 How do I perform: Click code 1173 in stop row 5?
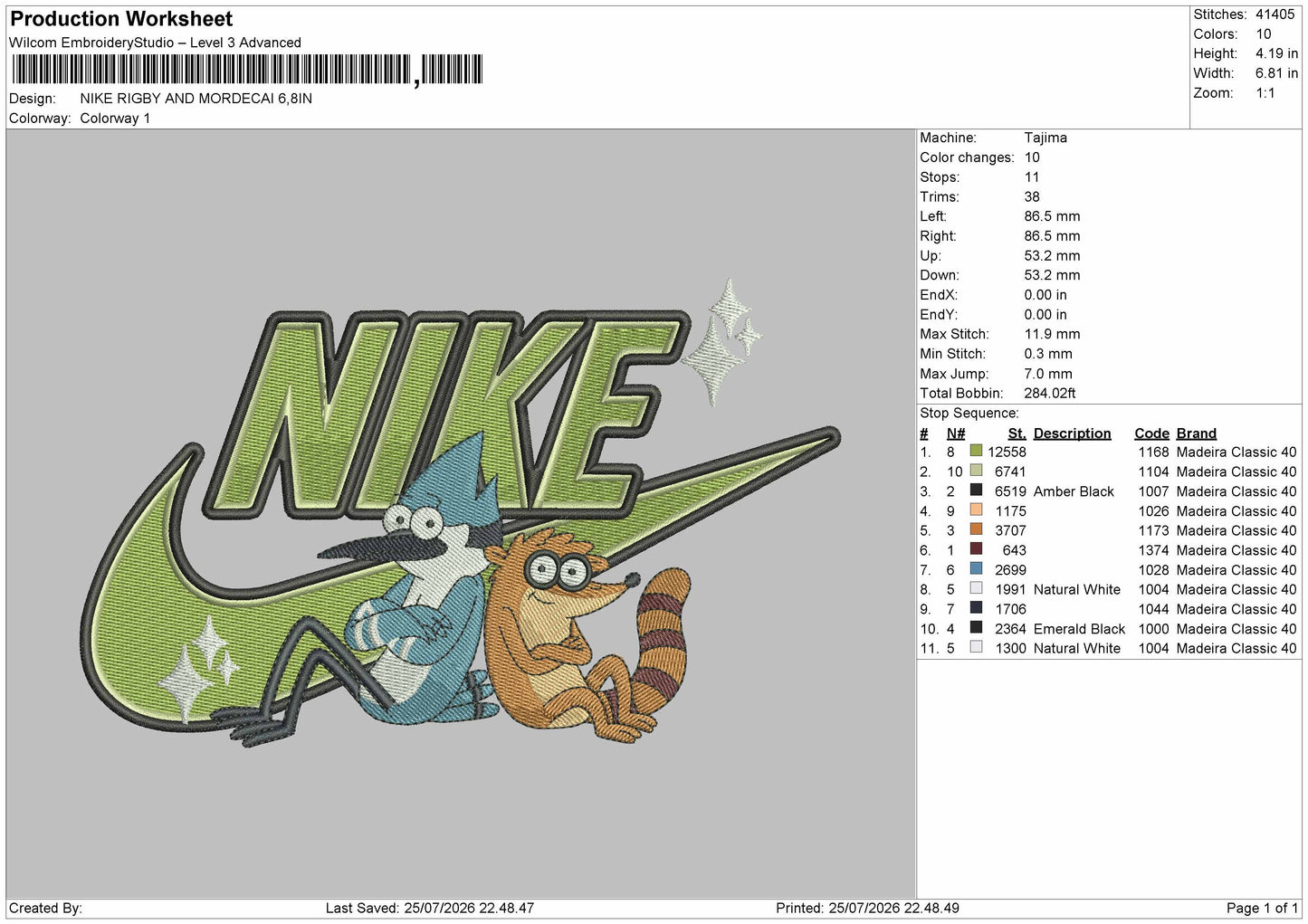(1153, 530)
